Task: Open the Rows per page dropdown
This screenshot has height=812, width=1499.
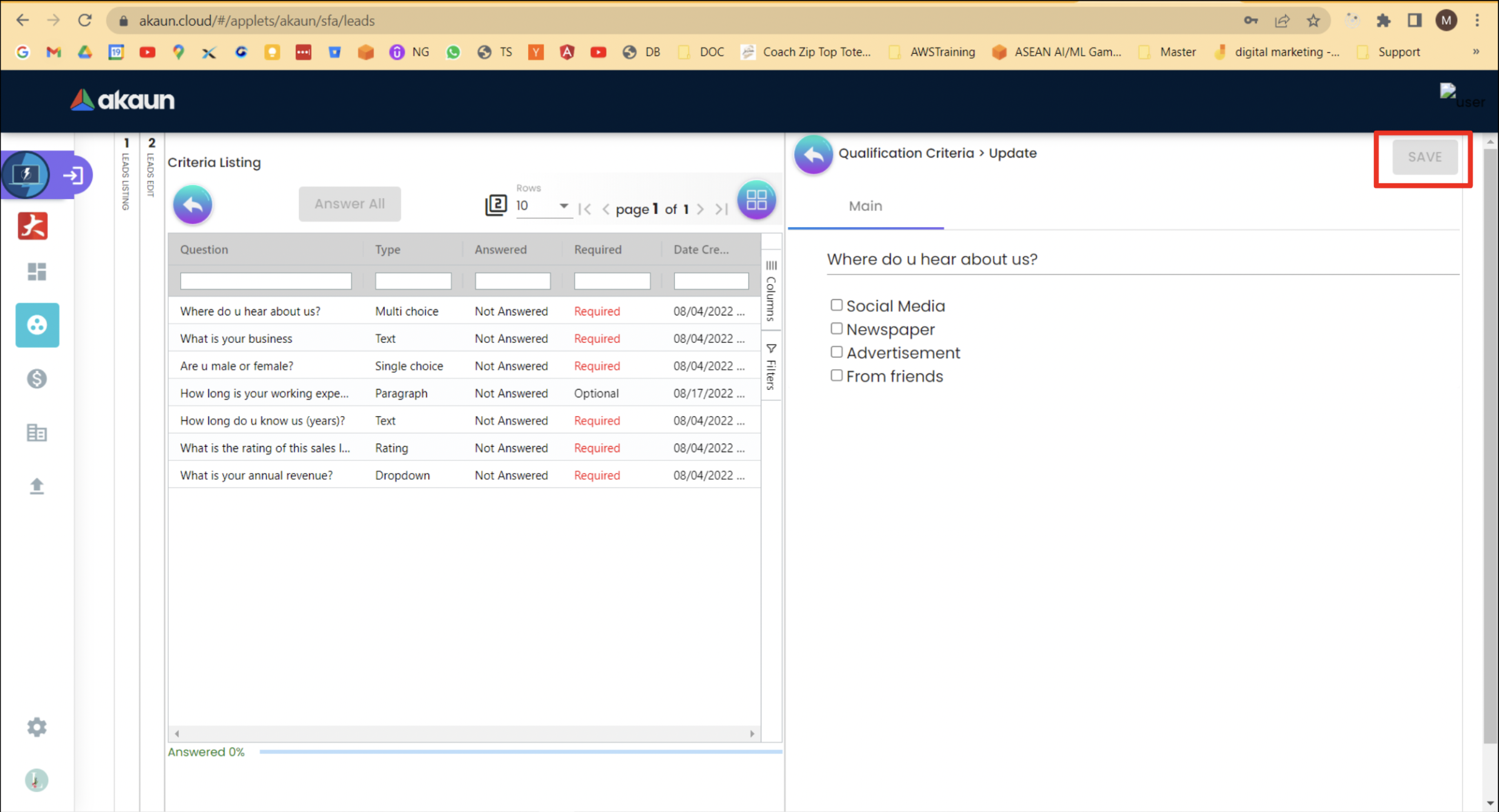Action: (x=542, y=206)
